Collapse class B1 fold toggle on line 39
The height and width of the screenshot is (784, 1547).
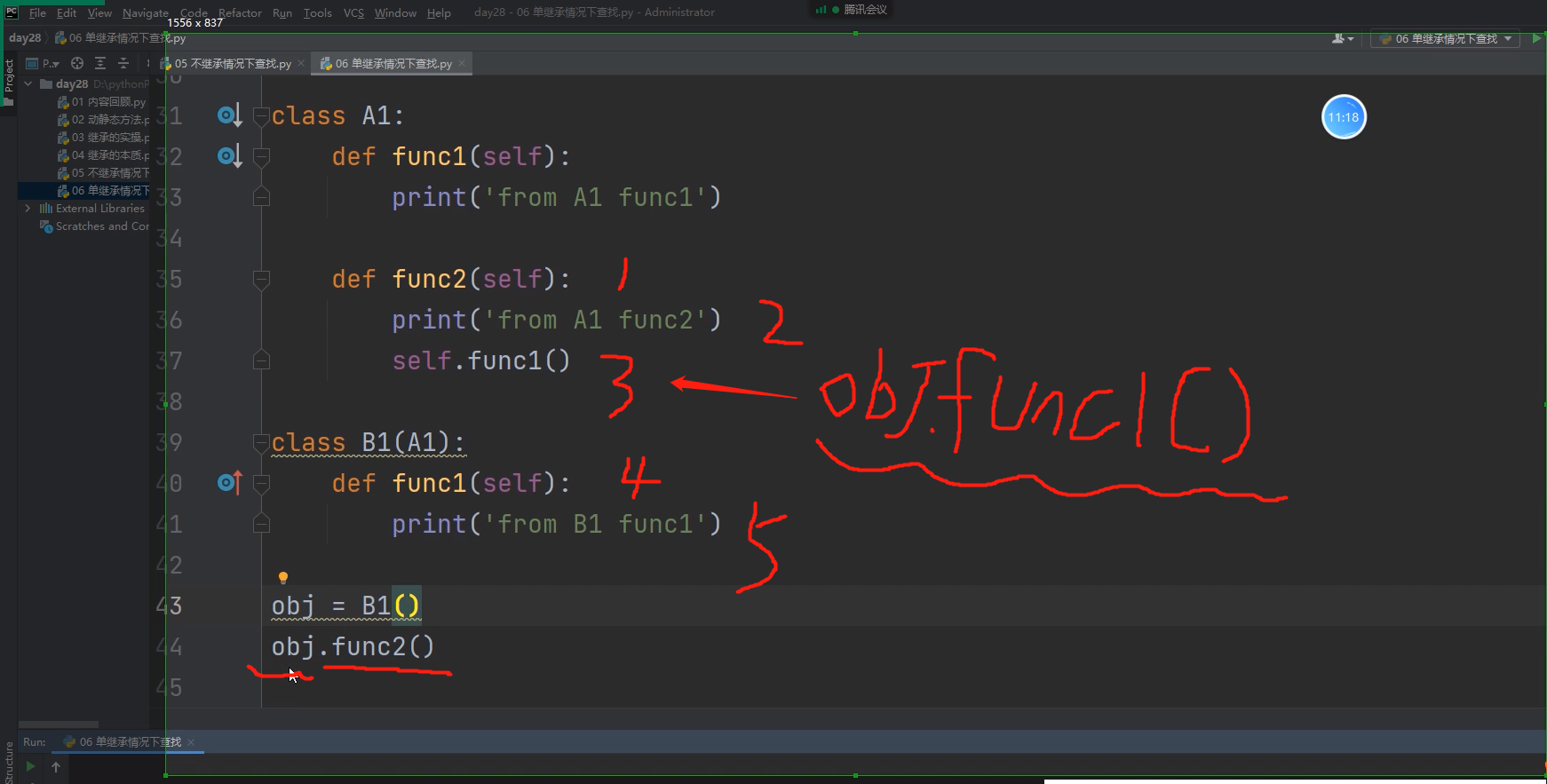[x=261, y=442]
